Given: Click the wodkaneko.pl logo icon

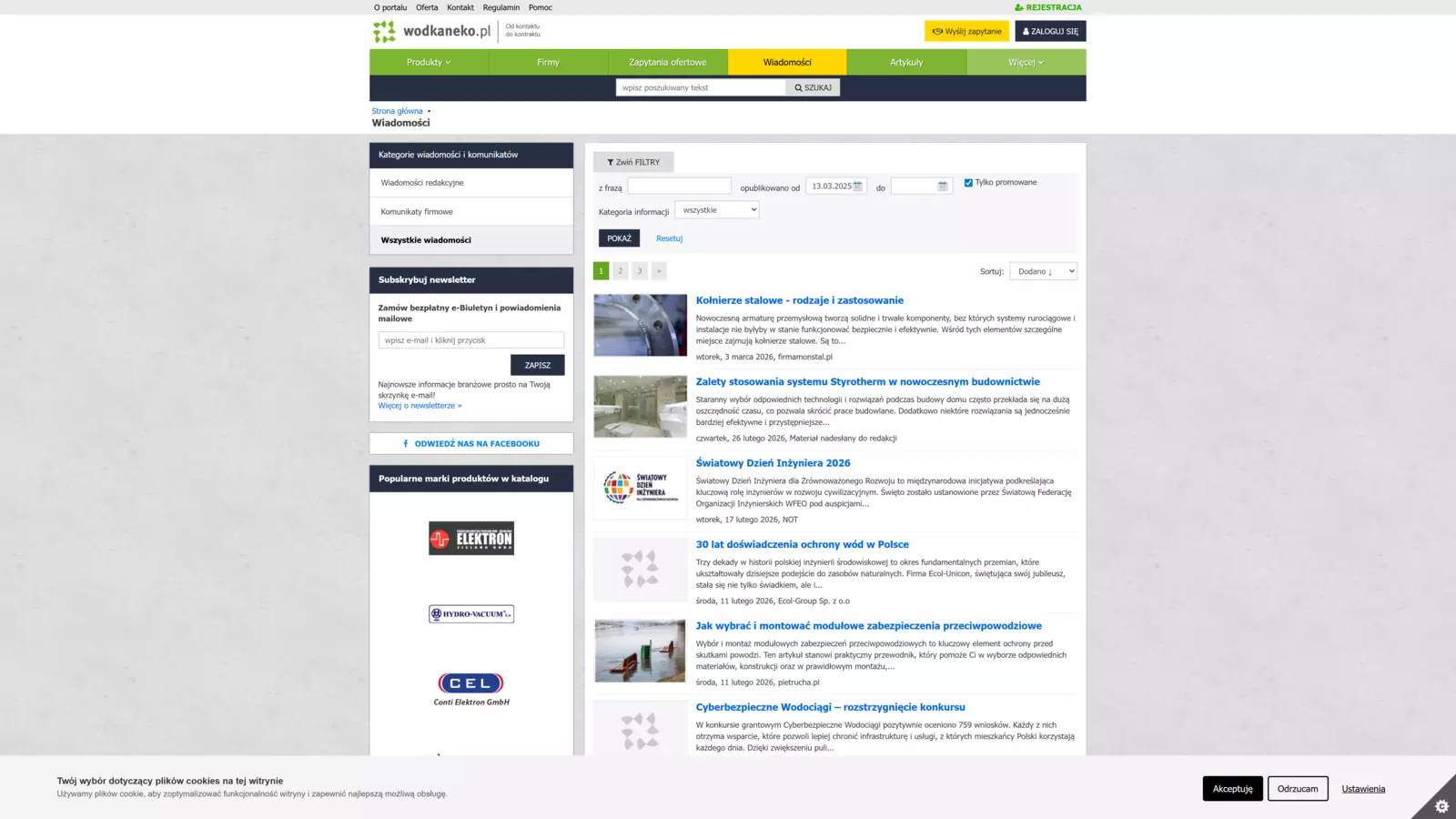Looking at the screenshot, I should (384, 32).
